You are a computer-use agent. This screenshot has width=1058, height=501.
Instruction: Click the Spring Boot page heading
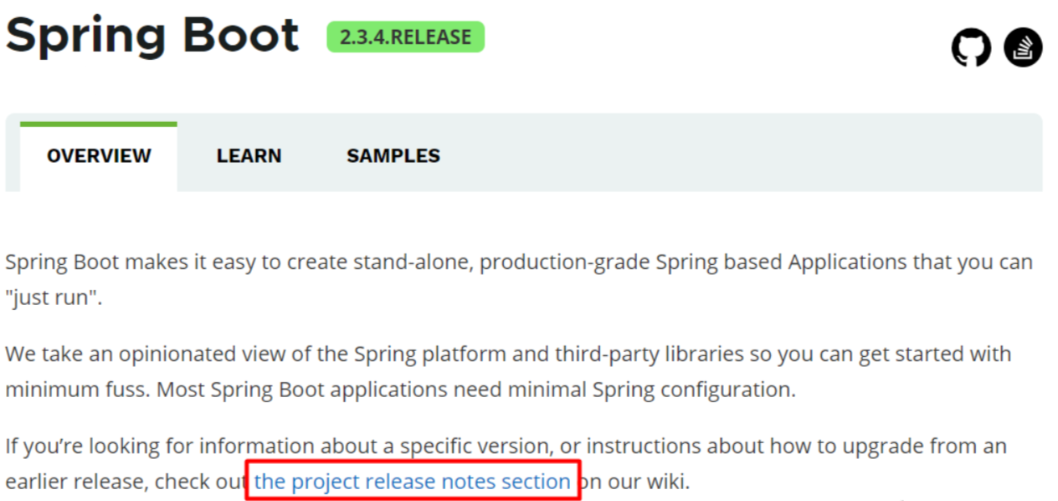pos(152,34)
